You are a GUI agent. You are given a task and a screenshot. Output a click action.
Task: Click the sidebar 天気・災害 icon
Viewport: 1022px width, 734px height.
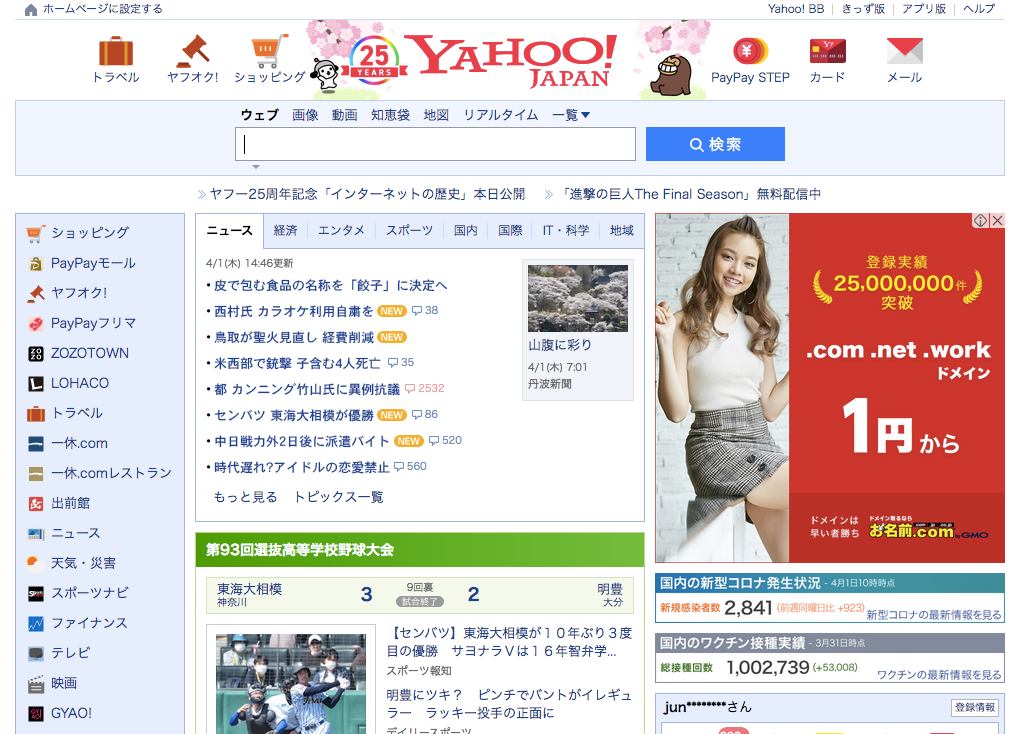pyautogui.click(x=35, y=563)
